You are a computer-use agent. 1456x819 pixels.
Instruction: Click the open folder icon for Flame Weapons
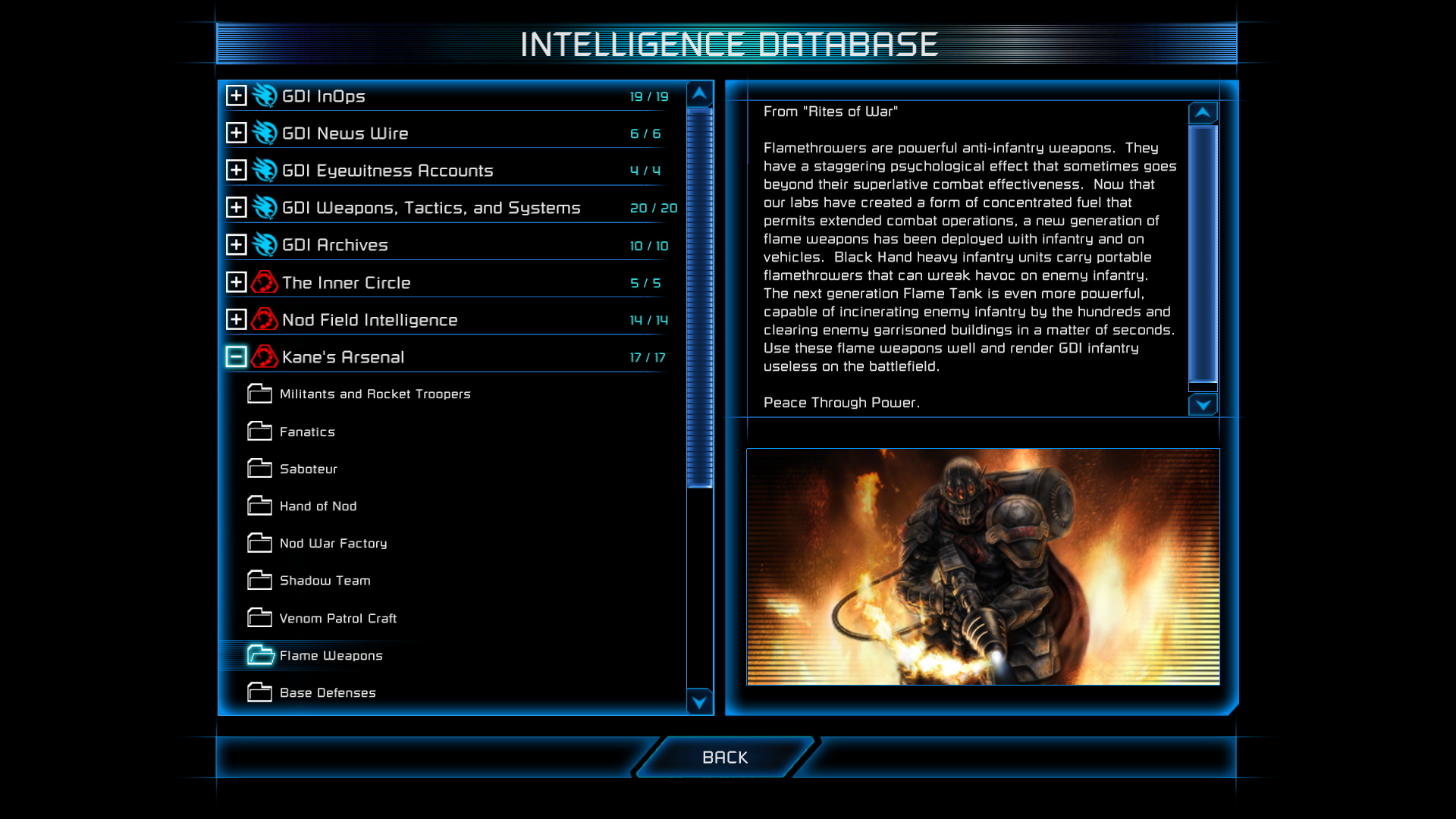click(260, 655)
